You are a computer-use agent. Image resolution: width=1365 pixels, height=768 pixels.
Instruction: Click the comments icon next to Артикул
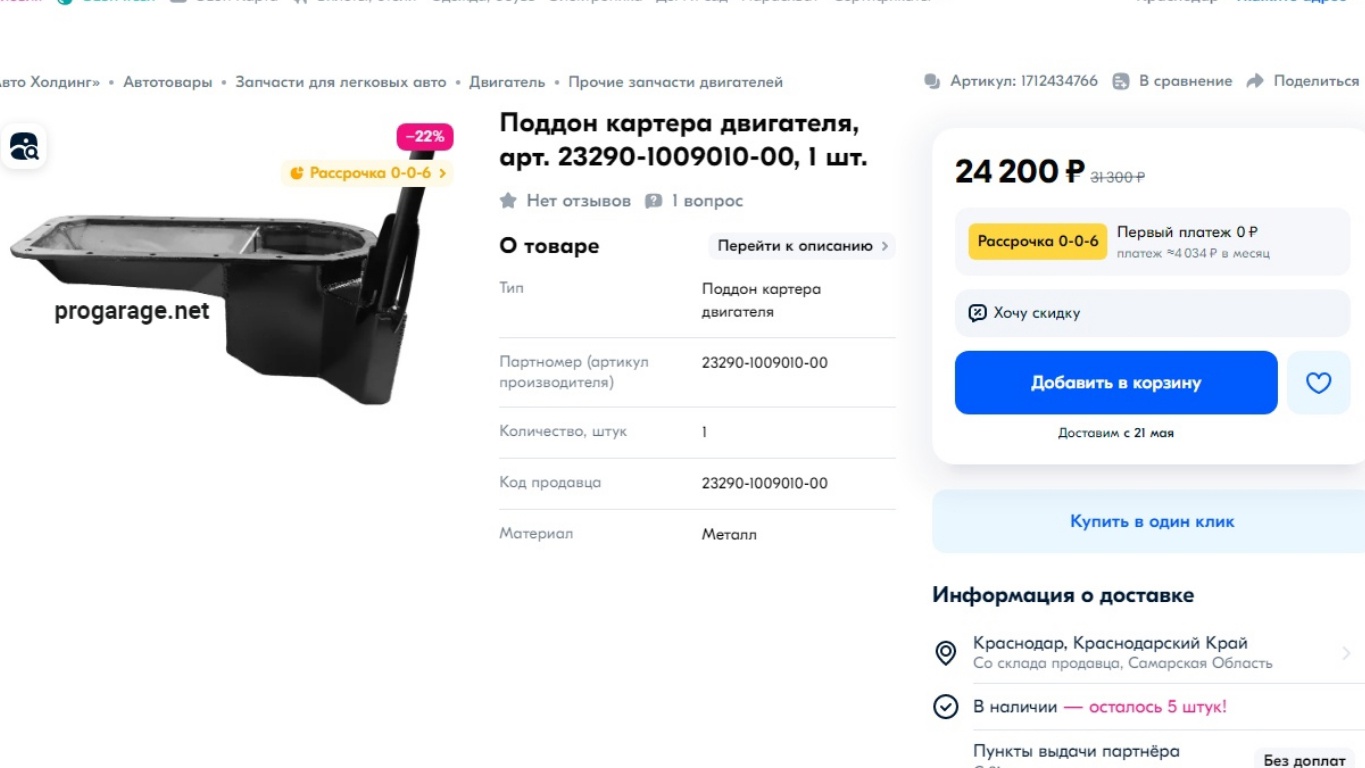coord(932,80)
